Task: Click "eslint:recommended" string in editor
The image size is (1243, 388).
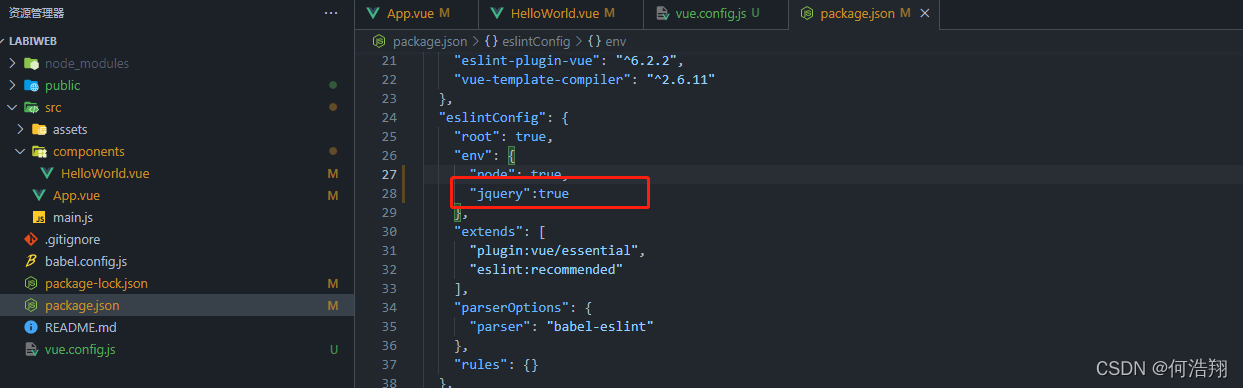Action: pos(546,269)
